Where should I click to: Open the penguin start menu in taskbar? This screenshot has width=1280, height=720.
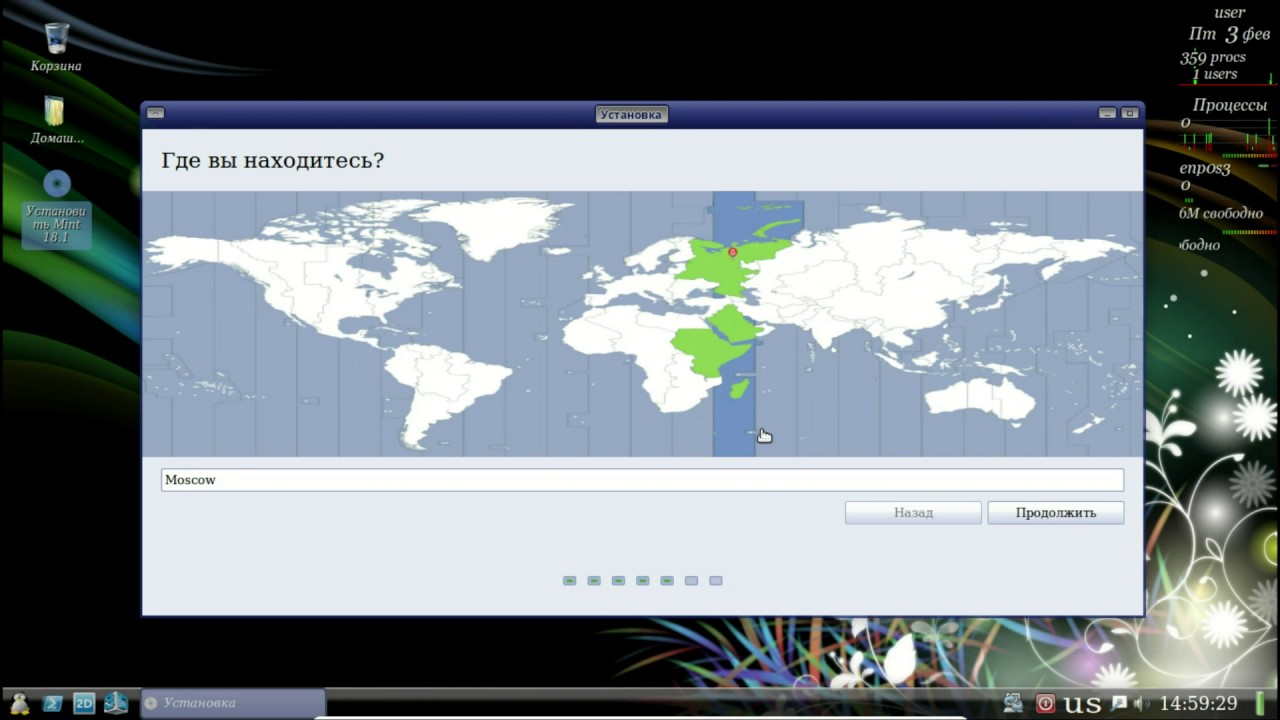[x=19, y=703]
